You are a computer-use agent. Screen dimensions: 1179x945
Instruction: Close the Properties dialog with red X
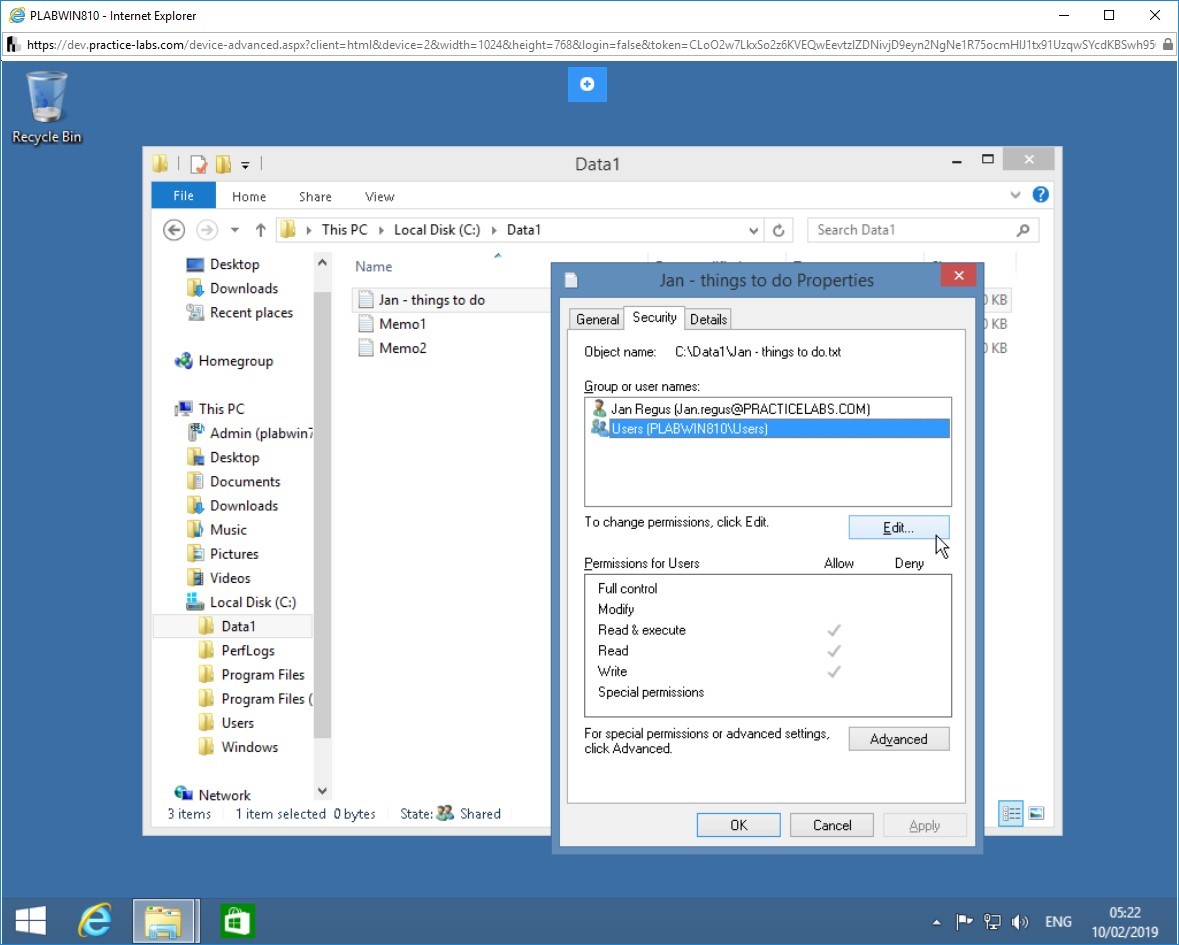click(x=959, y=275)
